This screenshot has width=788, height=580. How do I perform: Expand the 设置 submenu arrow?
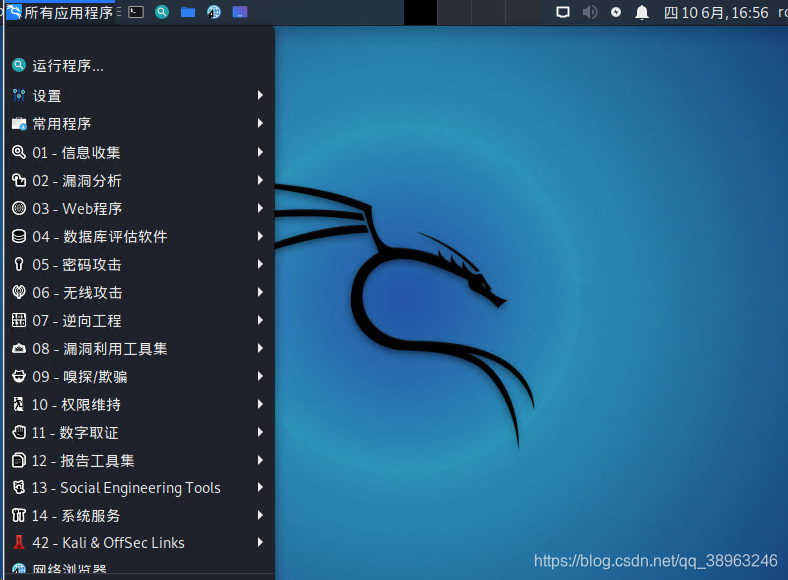click(260, 95)
